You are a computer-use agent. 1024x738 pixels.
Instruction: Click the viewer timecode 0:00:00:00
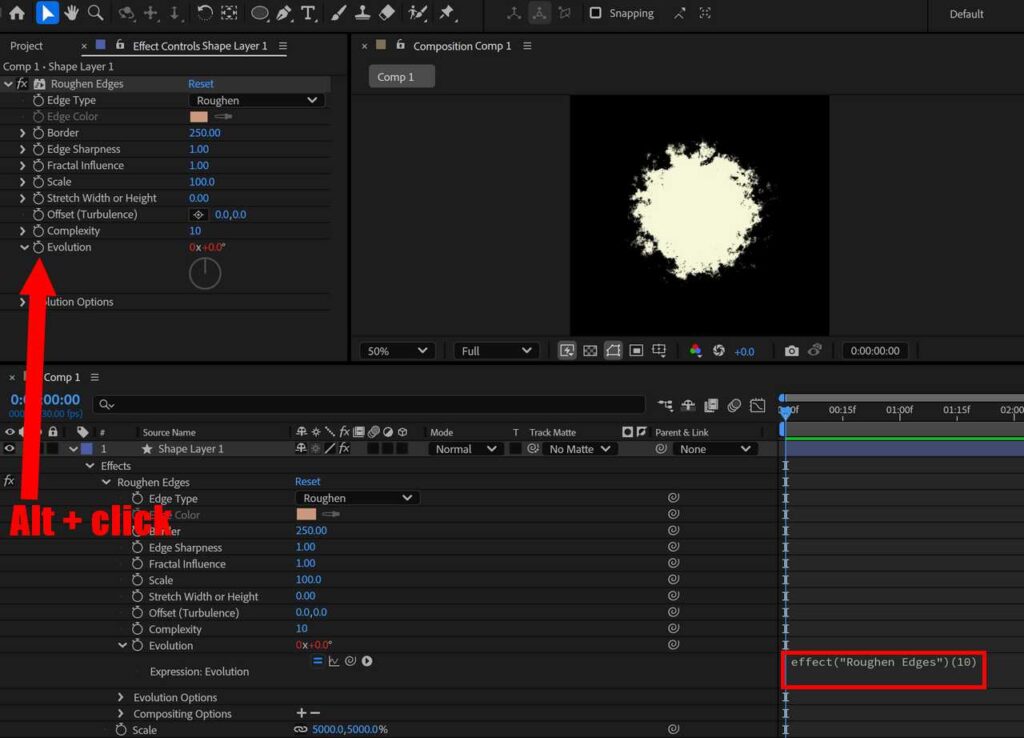pyautogui.click(x=874, y=351)
